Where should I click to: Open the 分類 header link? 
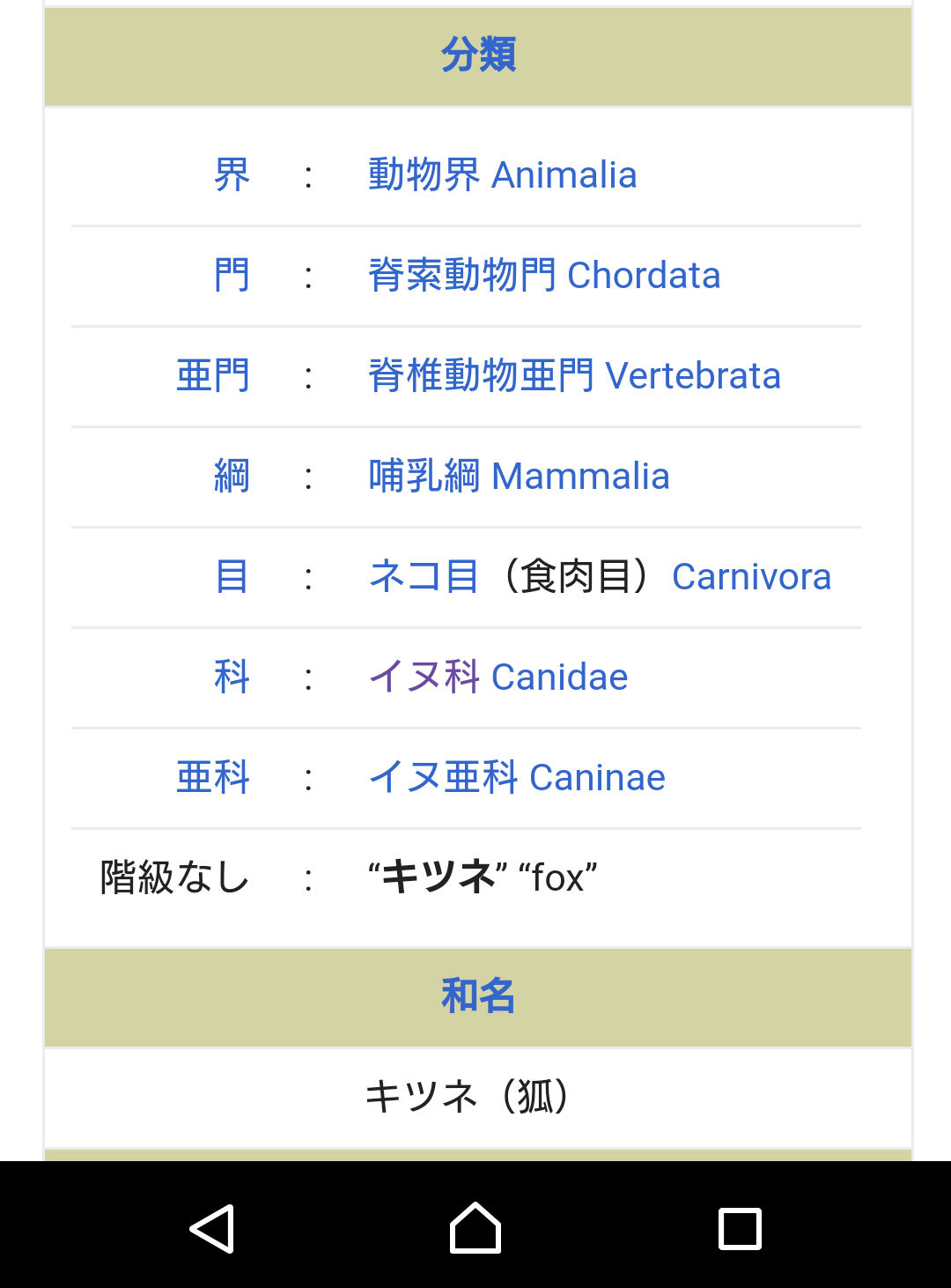click(478, 56)
